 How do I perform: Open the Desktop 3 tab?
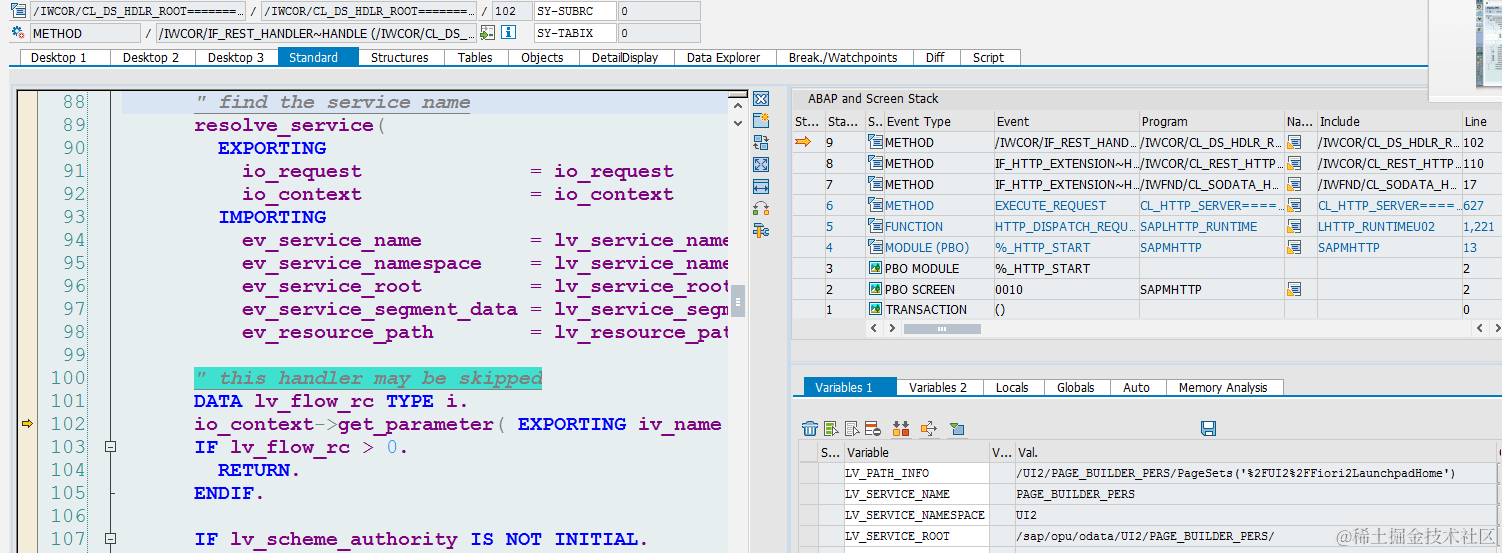click(x=235, y=57)
